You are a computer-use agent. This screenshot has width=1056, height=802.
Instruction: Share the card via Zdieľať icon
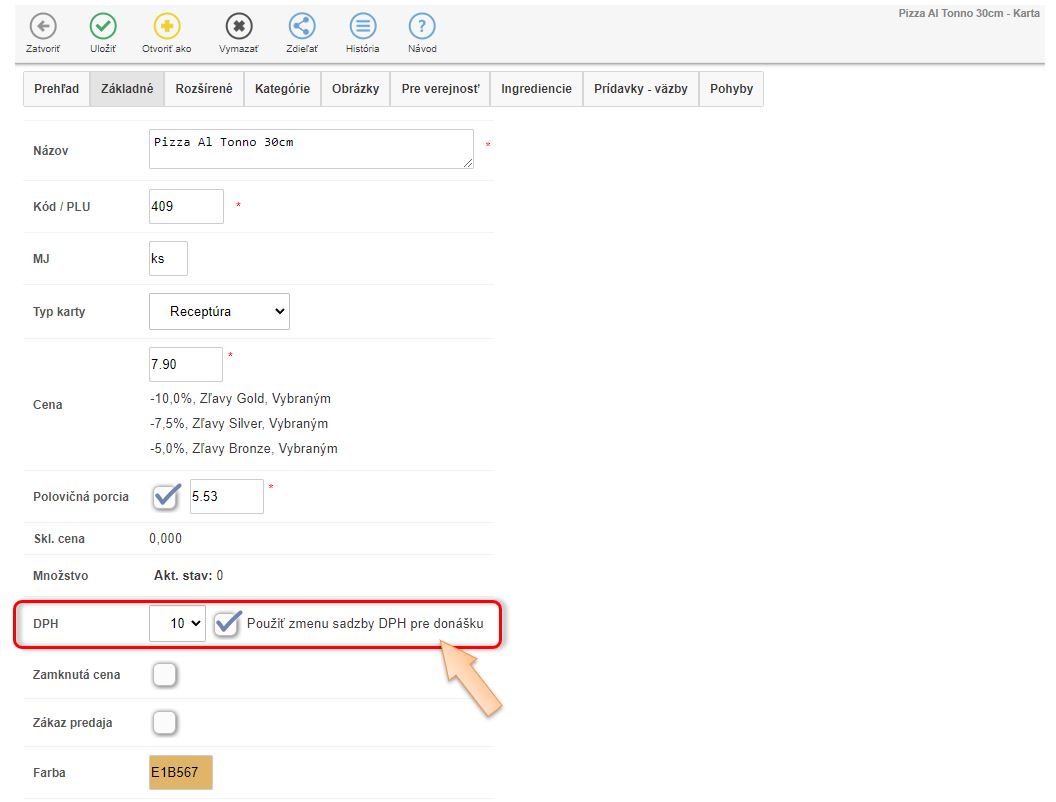(x=302, y=27)
